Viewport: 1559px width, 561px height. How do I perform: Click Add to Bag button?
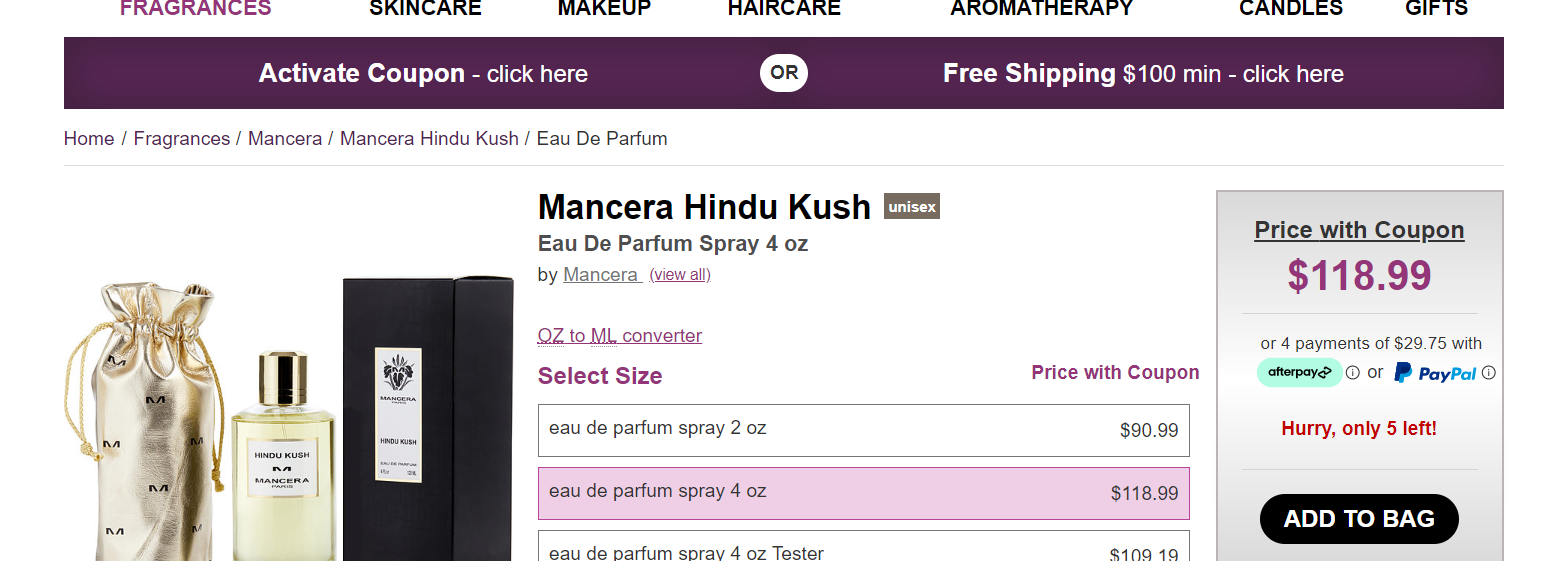click(1358, 519)
